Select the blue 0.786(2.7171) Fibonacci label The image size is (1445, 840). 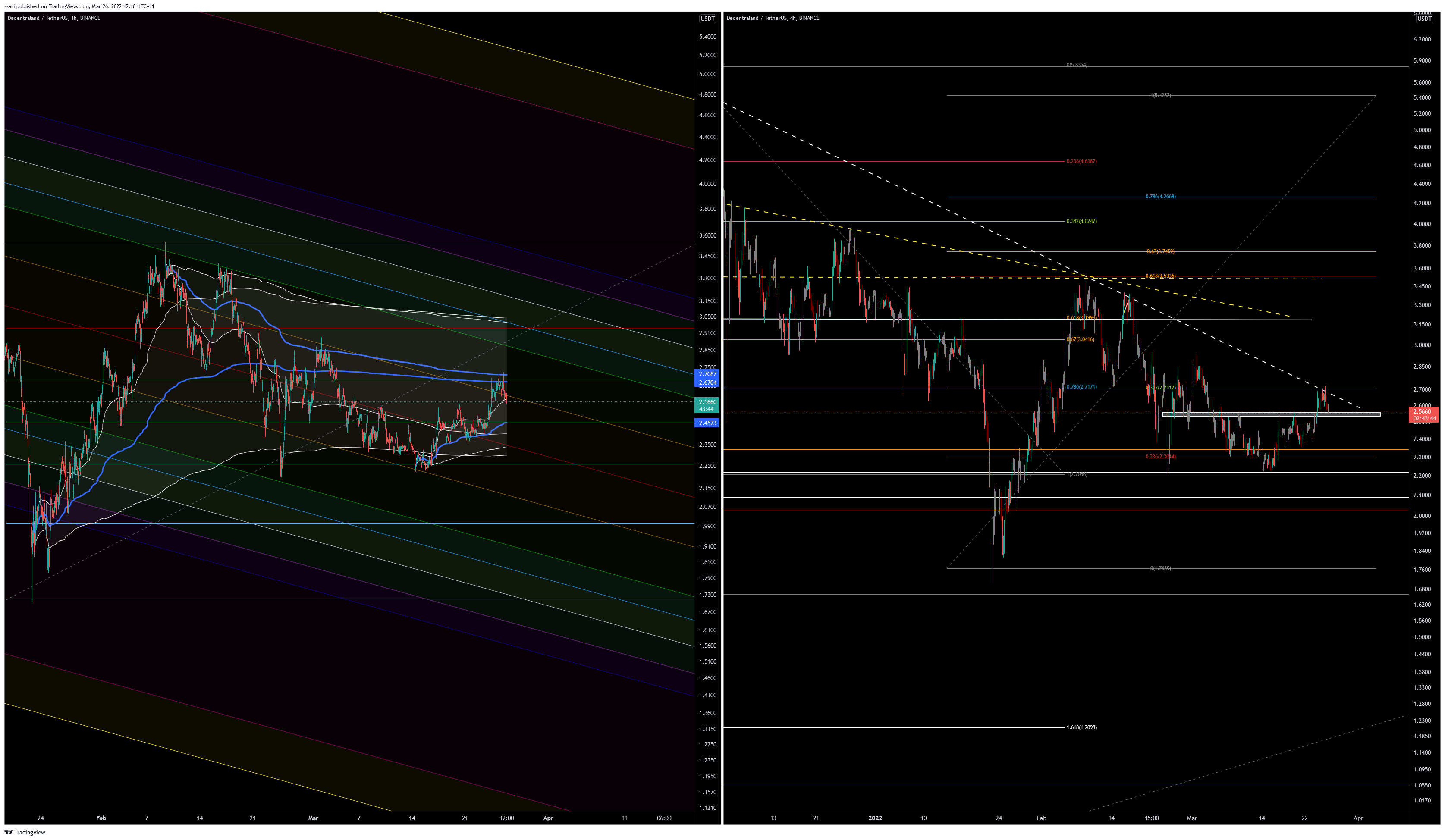click(x=1081, y=387)
